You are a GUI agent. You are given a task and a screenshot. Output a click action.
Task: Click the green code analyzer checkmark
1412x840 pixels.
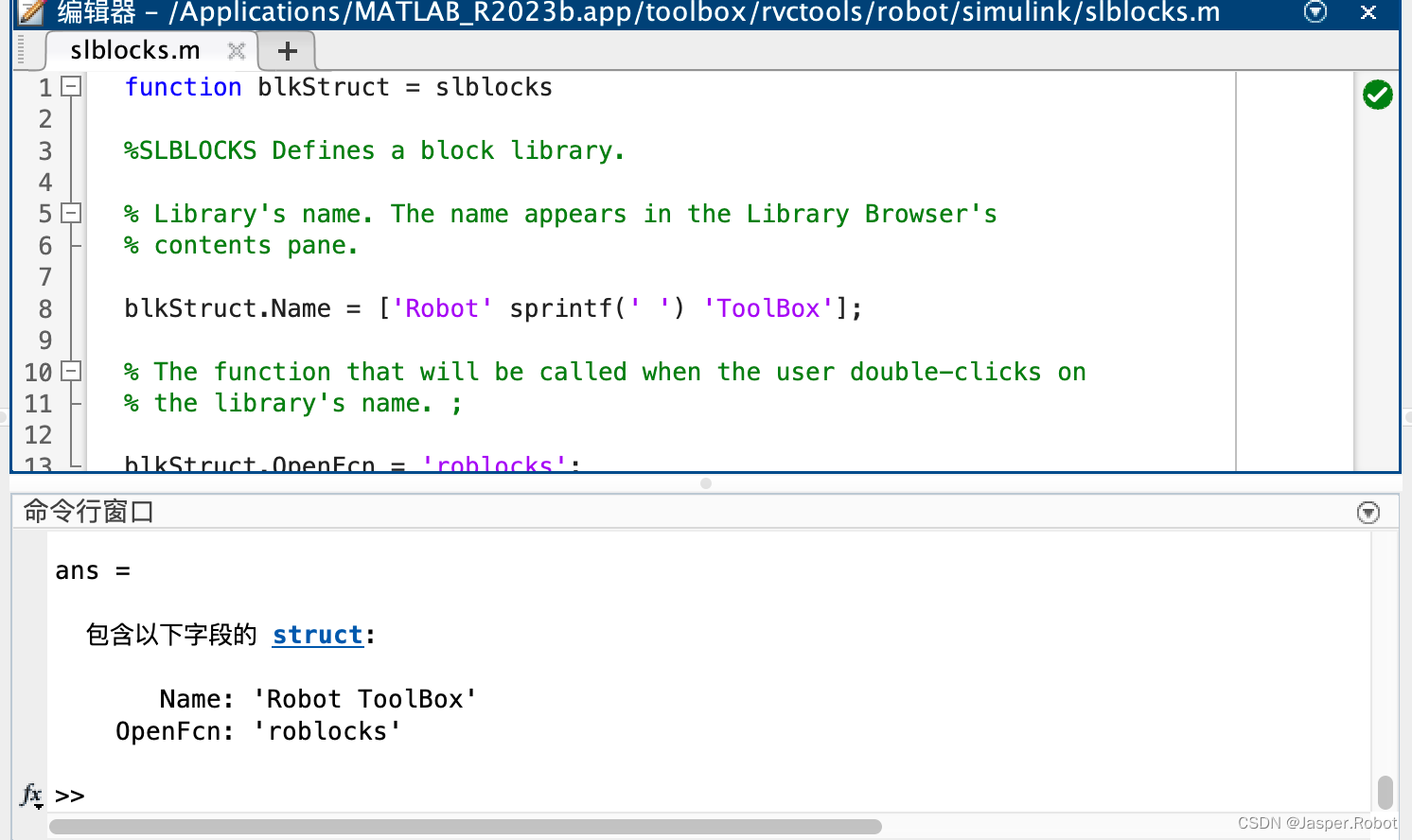point(1377,95)
